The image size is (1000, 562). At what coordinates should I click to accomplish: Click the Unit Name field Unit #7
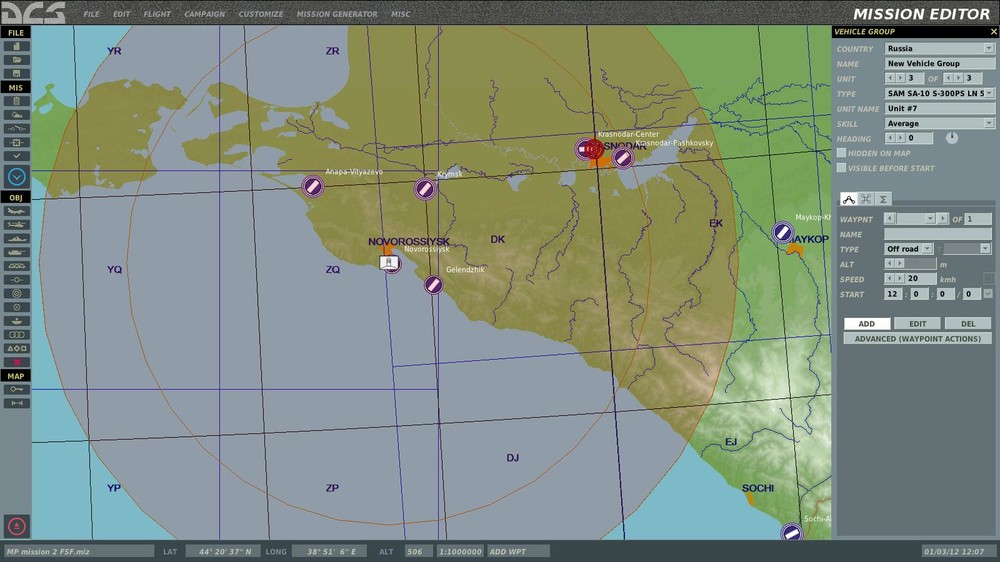[939, 108]
